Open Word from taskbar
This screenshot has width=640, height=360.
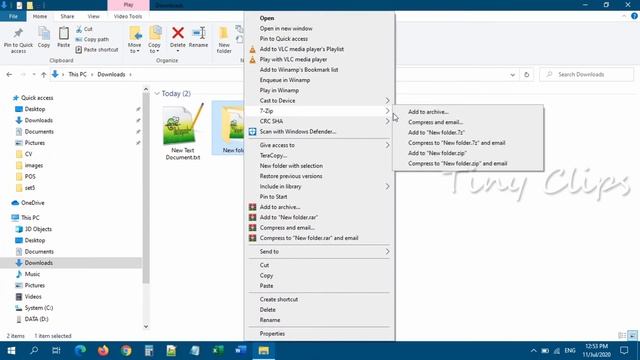click(x=241, y=351)
